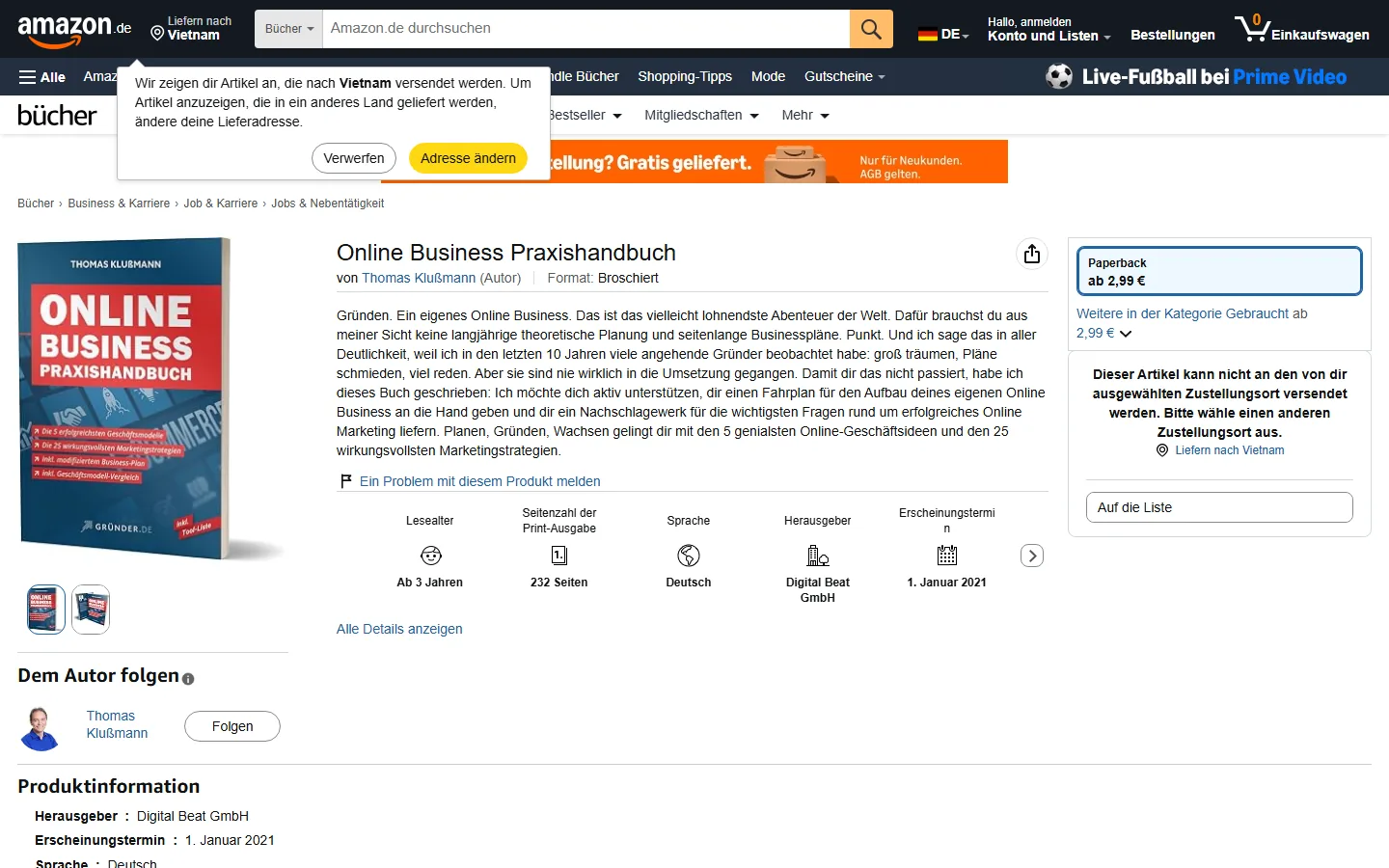Open Shopping-Tipps in the navigation bar
The image size is (1389, 868).
coord(685,76)
